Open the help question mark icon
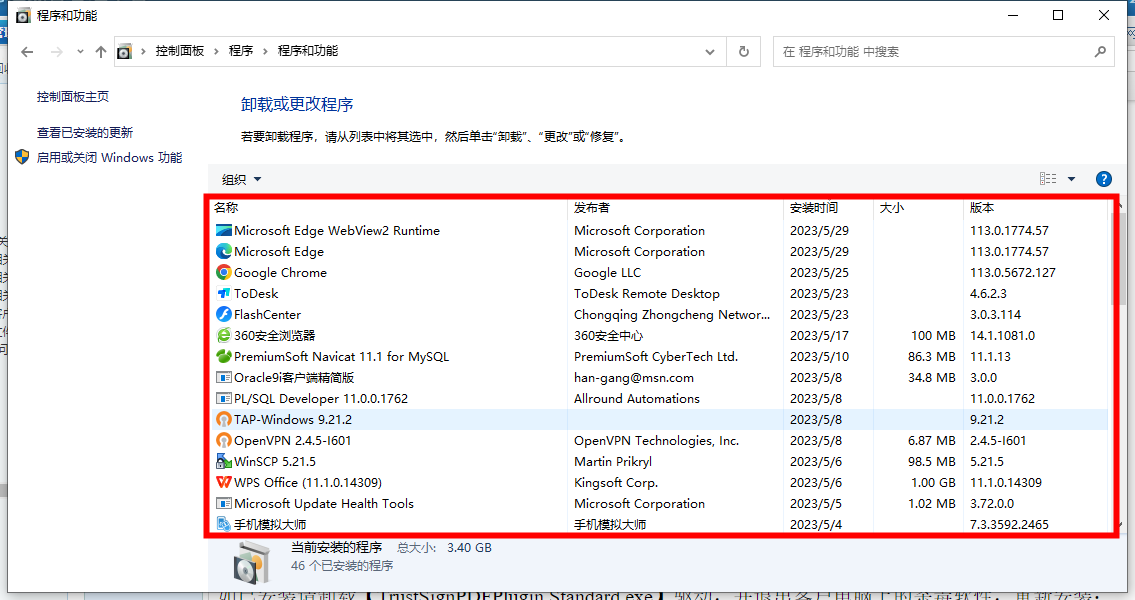The image size is (1135, 600). click(1104, 179)
